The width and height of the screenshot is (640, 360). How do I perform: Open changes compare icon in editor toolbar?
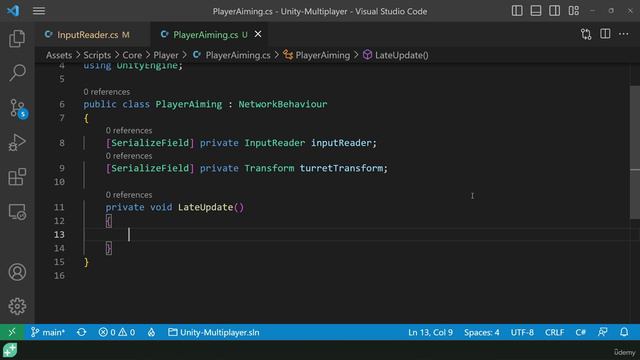click(586, 34)
